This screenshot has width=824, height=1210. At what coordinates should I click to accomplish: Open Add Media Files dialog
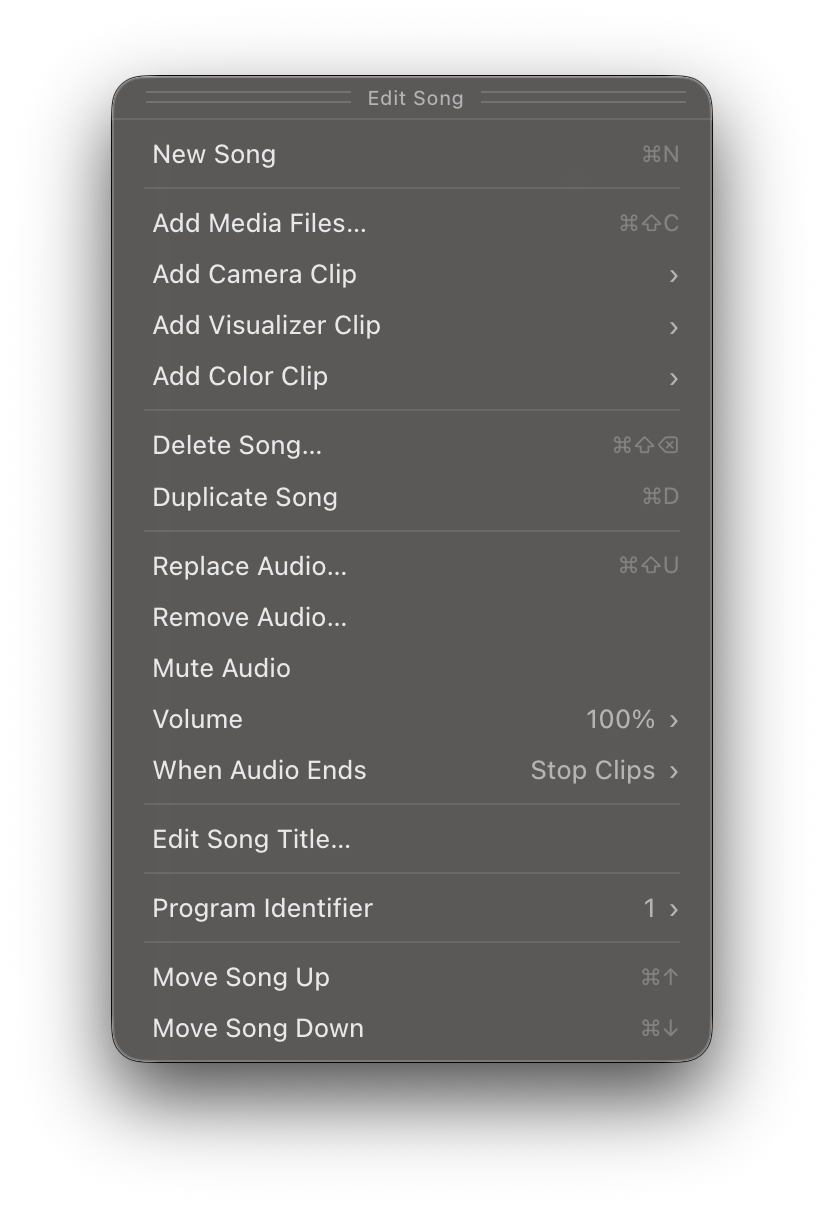[x=259, y=223]
